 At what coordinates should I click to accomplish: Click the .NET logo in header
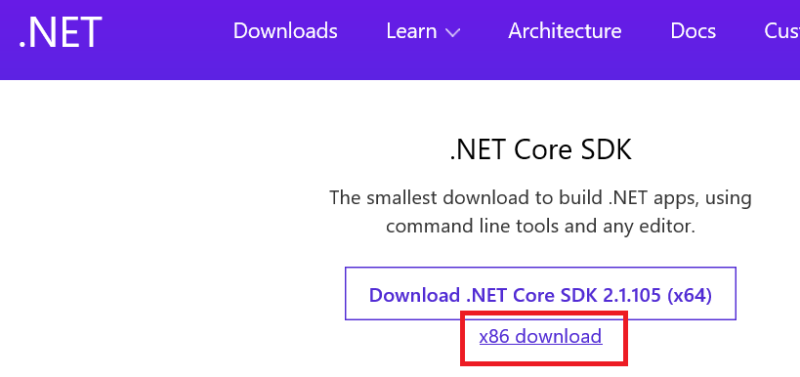60,32
